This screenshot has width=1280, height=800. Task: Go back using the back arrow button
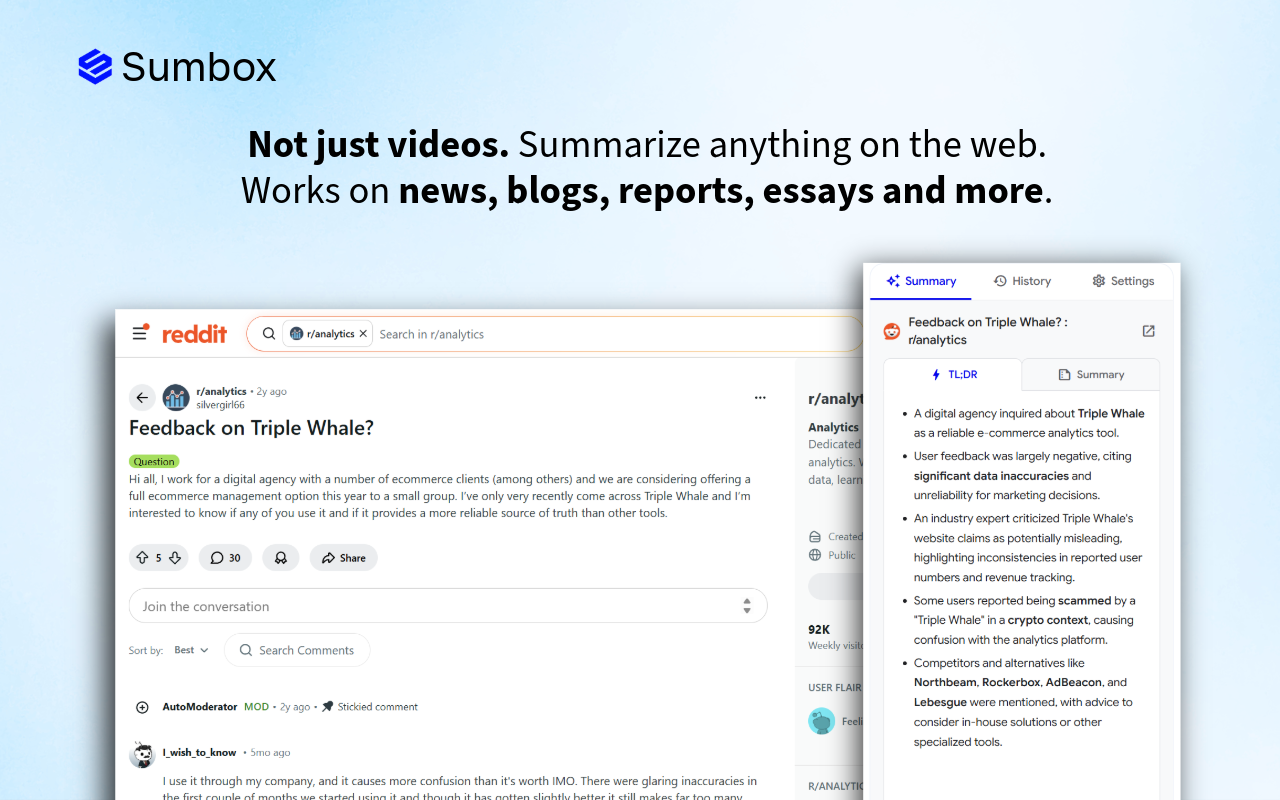tap(142, 398)
